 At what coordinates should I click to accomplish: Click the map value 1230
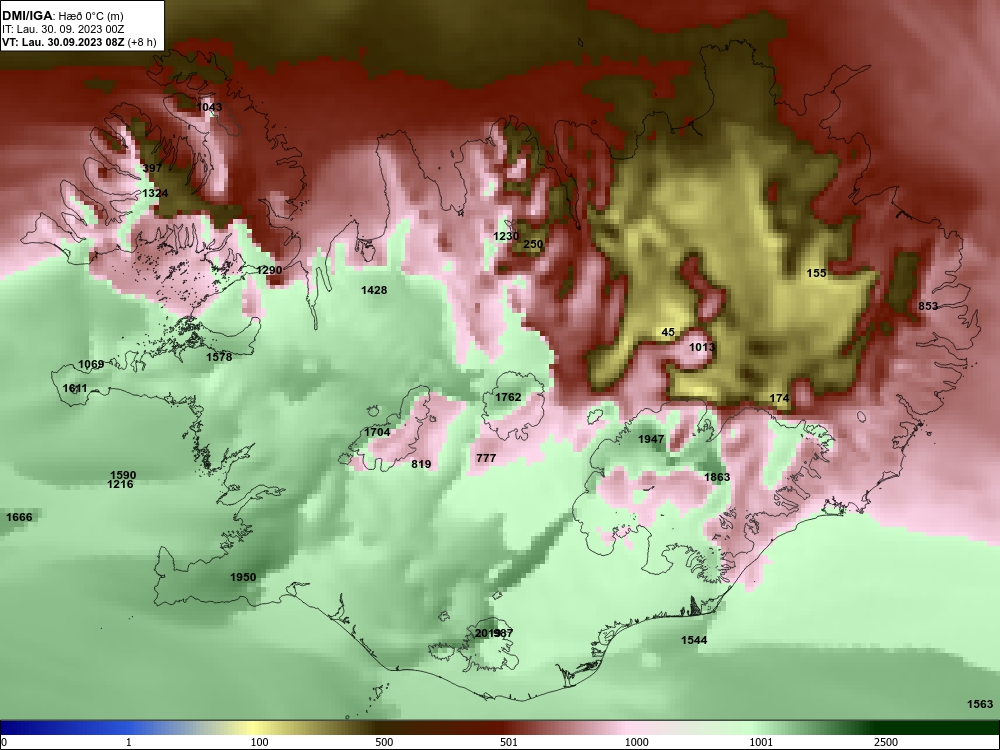506,236
